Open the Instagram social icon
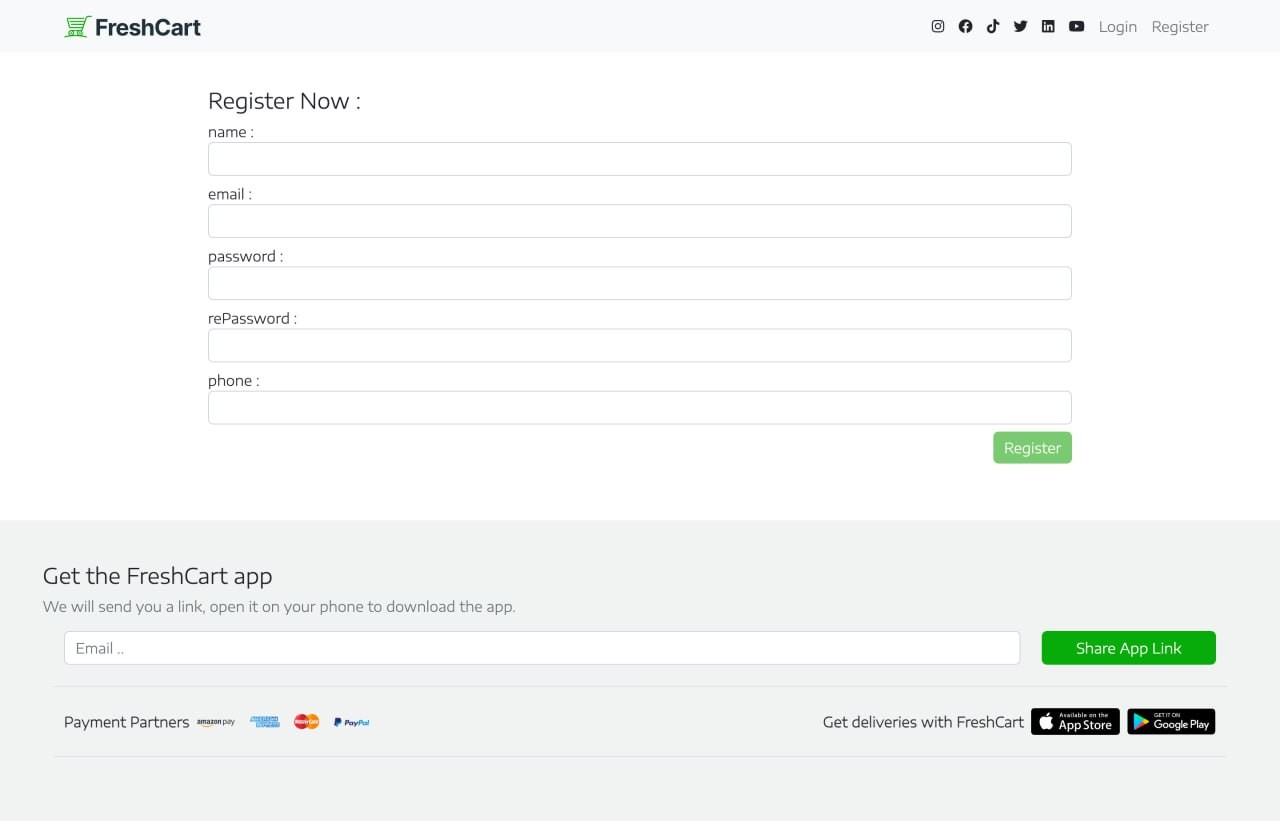Screen dimensions: 1280x821 point(938,27)
